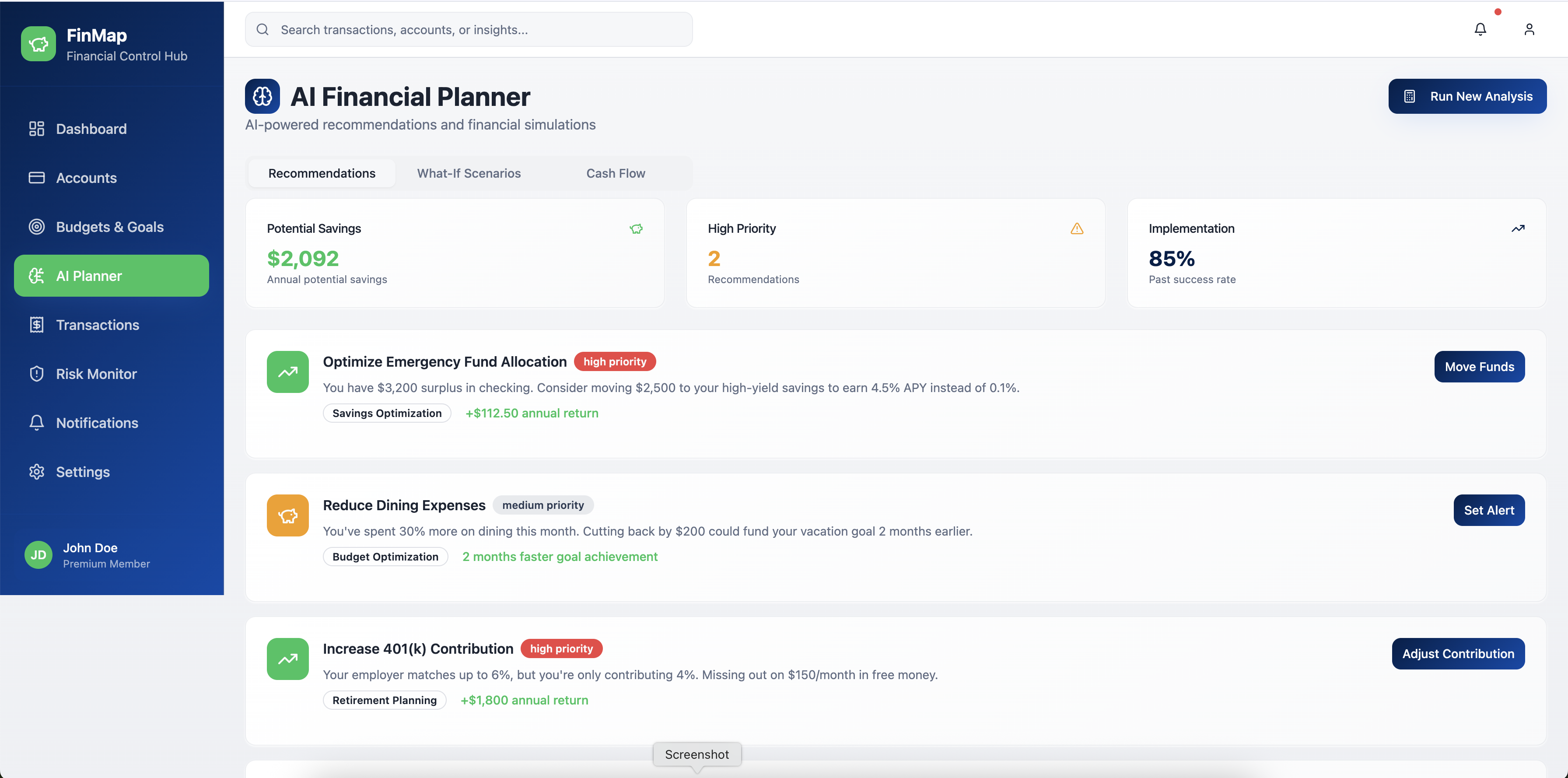
Task: Switch to the What-If Scenarios tab
Action: 469,174
